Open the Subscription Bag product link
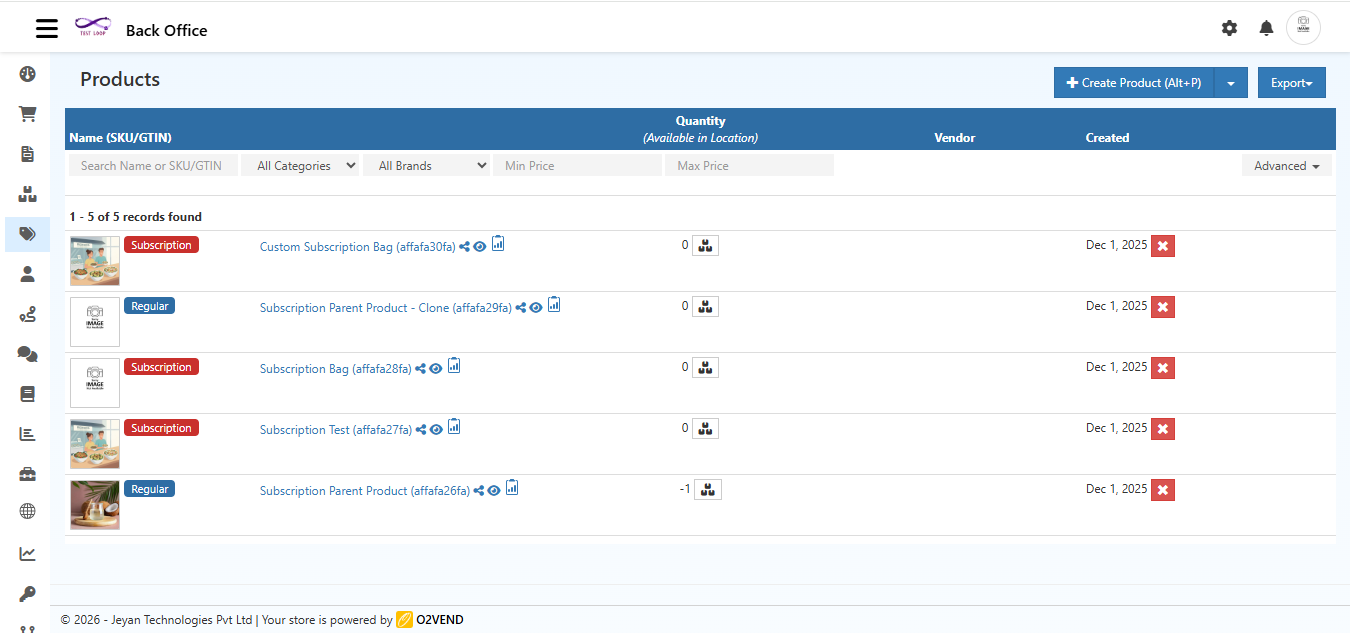The image size is (1350, 633). pyautogui.click(x=335, y=368)
